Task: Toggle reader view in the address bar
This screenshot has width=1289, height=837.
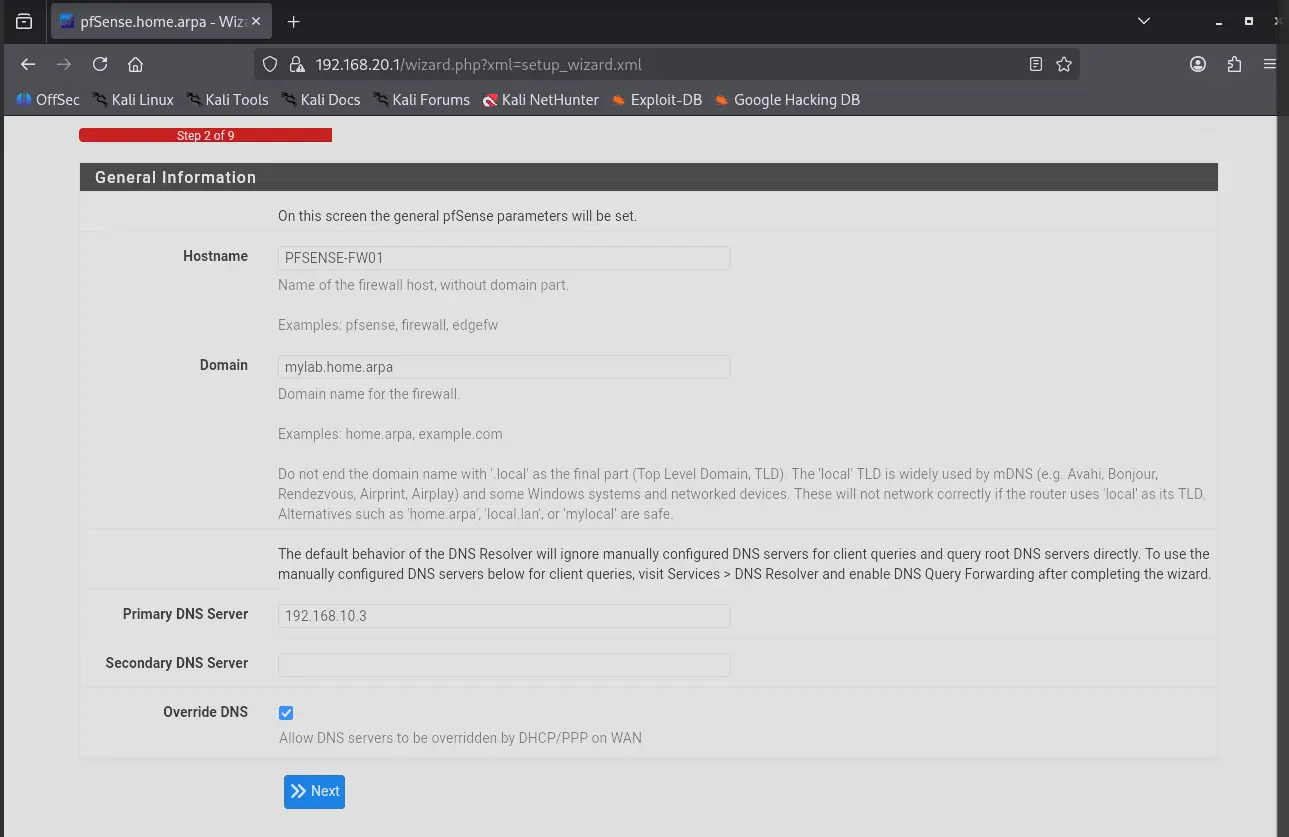Action: 1036,64
